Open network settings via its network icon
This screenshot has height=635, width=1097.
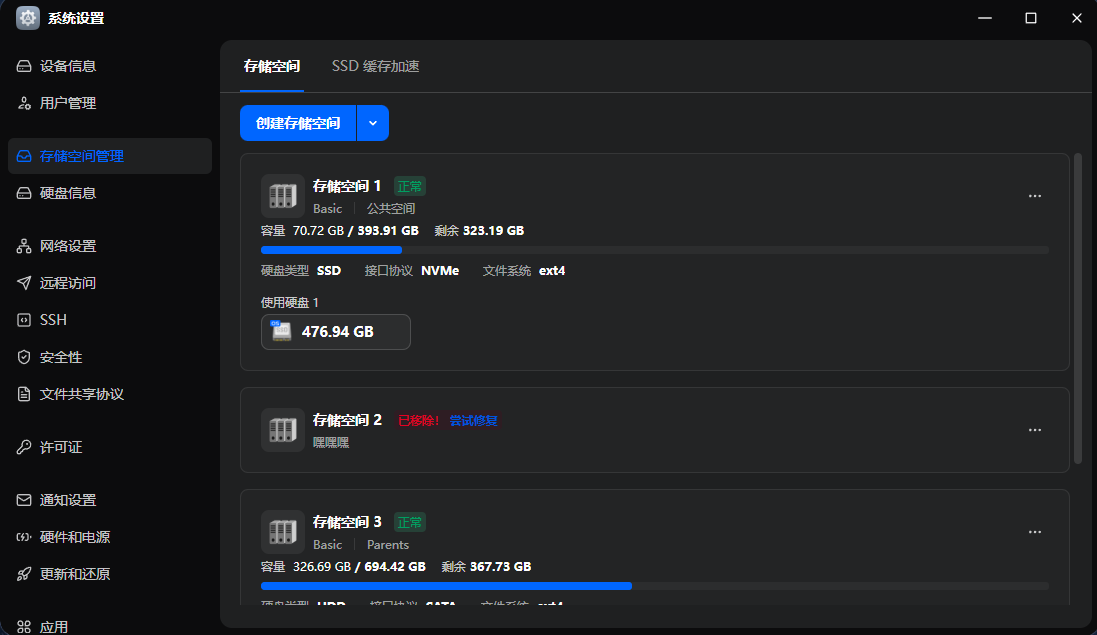click(x=24, y=246)
